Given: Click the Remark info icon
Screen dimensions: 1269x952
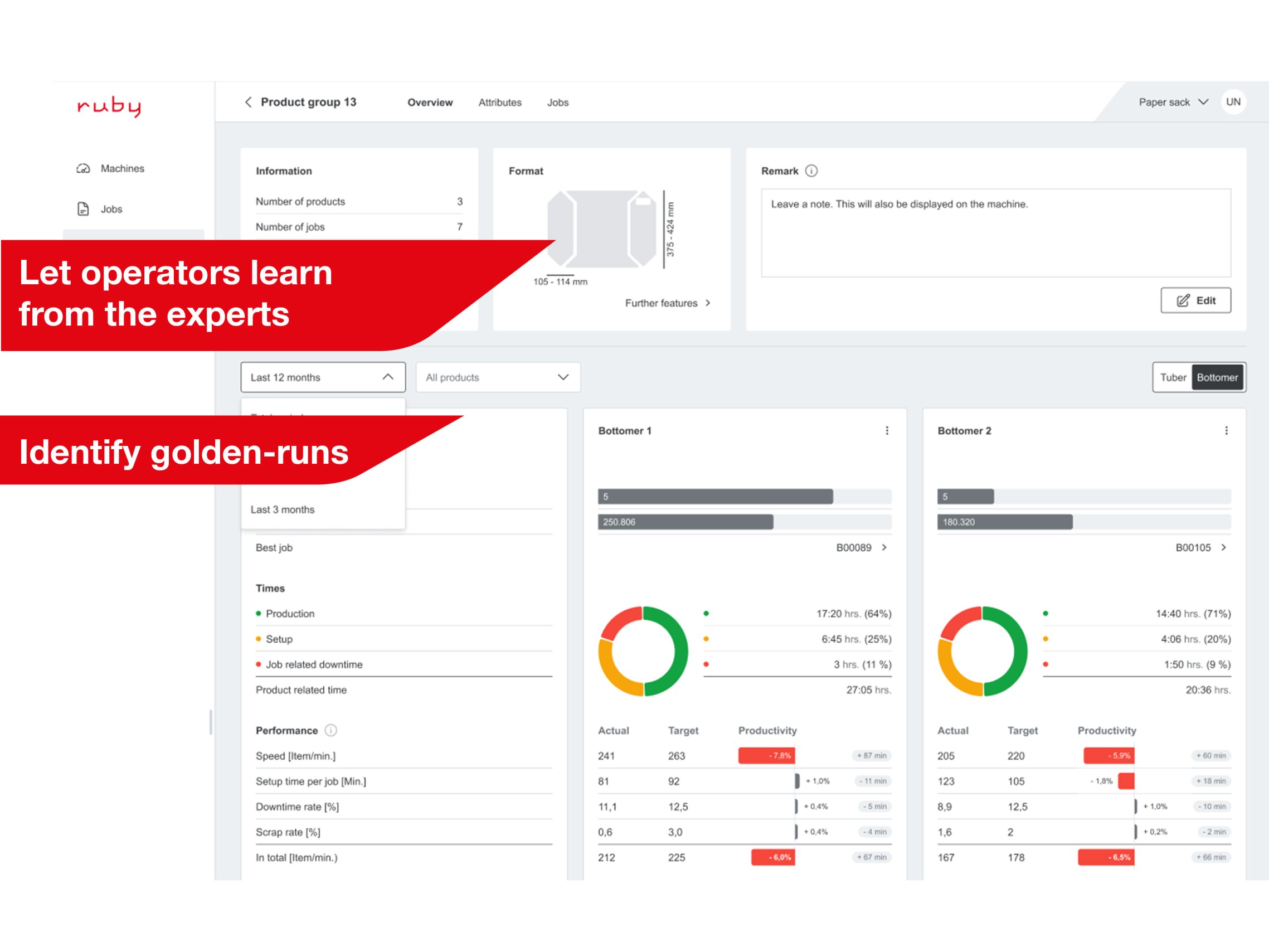Looking at the screenshot, I should (x=811, y=171).
